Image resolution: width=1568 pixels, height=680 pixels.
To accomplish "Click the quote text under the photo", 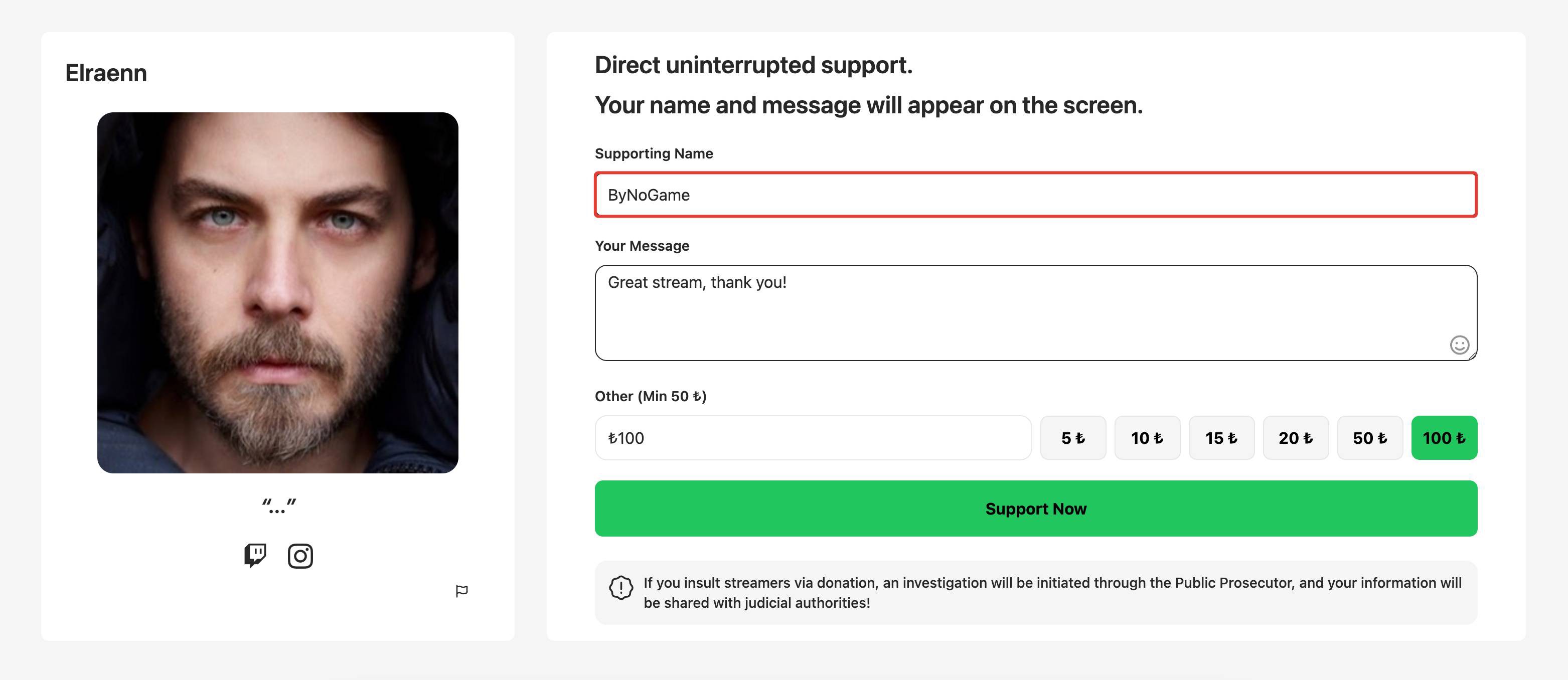I will coord(278,503).
